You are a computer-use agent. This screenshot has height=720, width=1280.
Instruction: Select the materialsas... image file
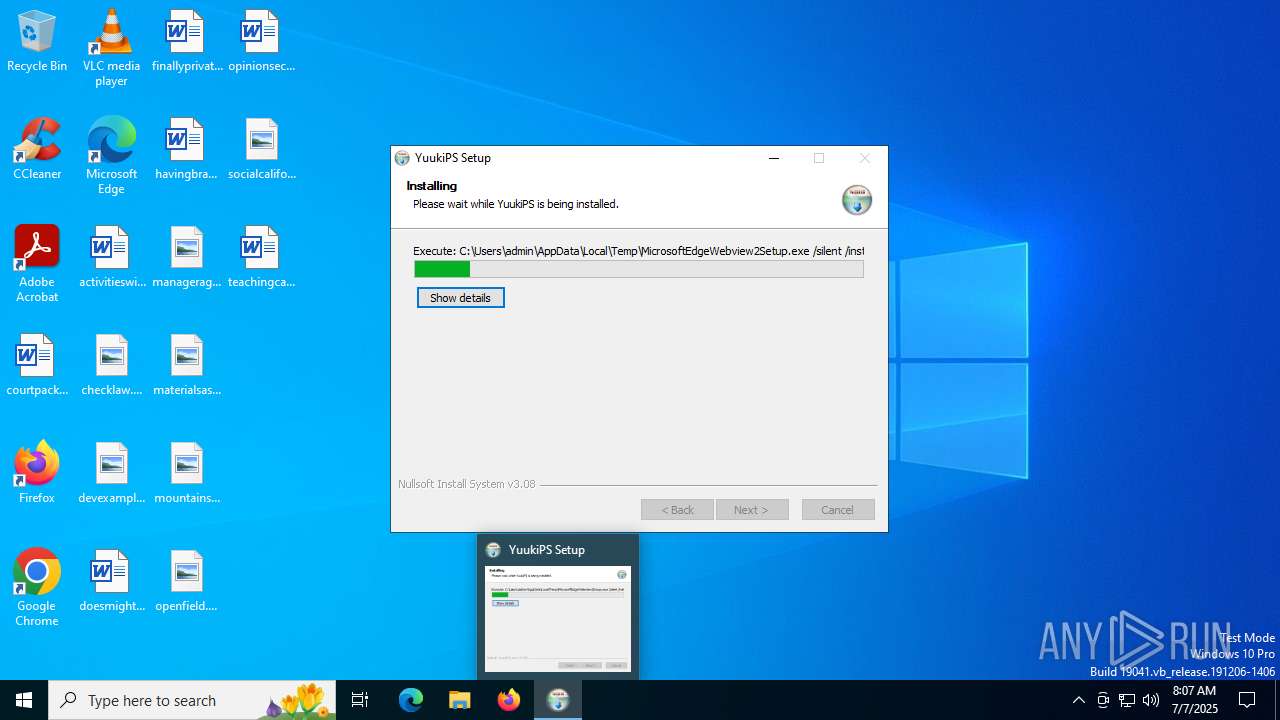click(187, 366)
